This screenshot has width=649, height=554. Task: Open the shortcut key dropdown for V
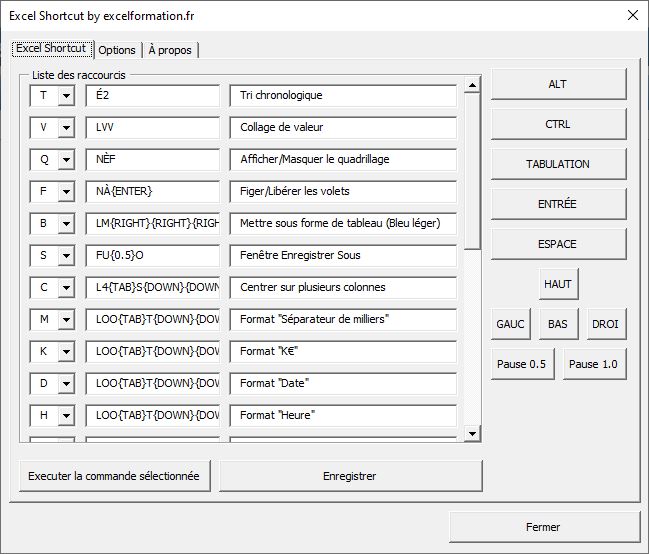66,128
